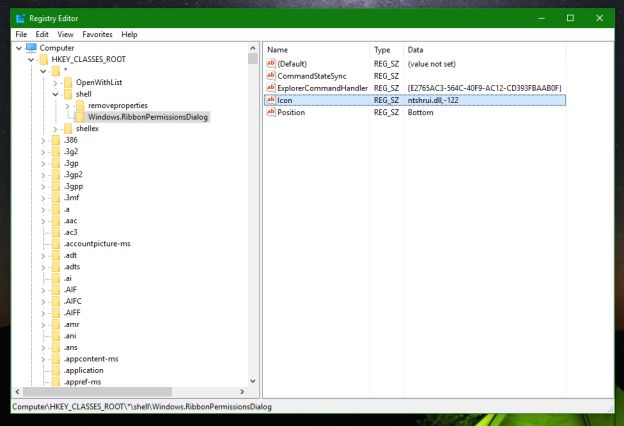Viewport: 624px width, 426px height.
Task: Click the icon beside ExplorerCommandHandler value
Action: (270, 88)
